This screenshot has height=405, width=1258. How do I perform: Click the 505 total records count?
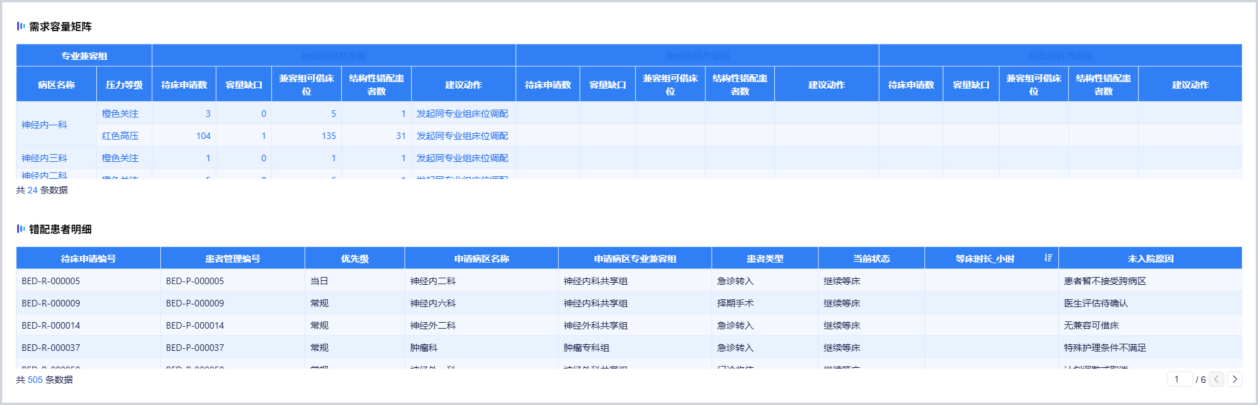tap(35, 380)
